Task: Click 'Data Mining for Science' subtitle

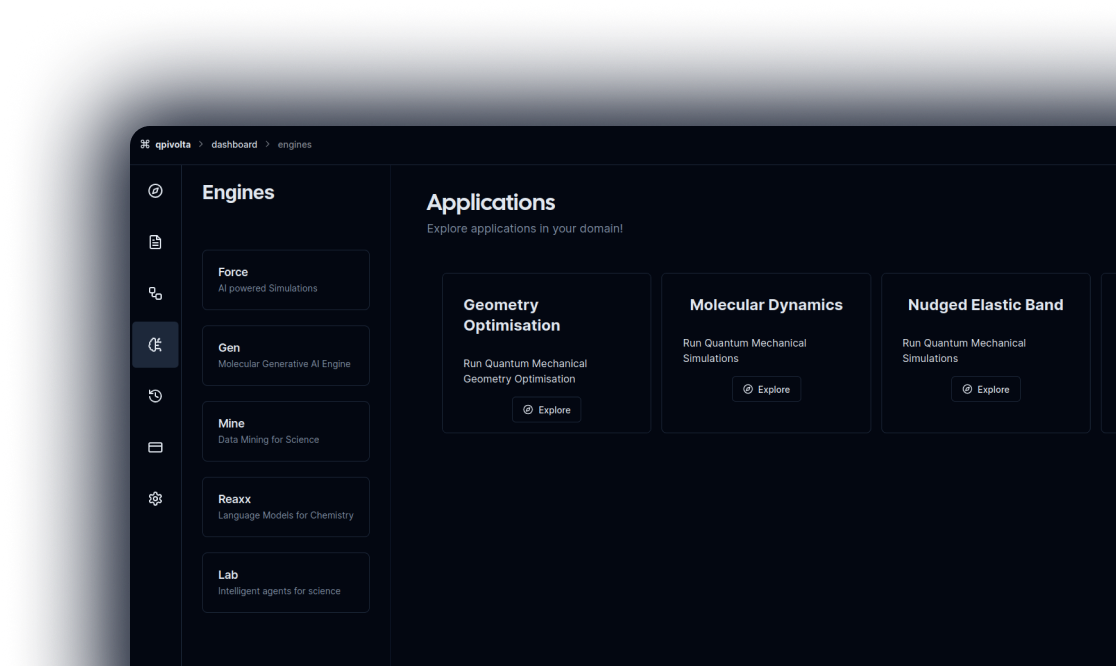Action: [x=268, y=440]
